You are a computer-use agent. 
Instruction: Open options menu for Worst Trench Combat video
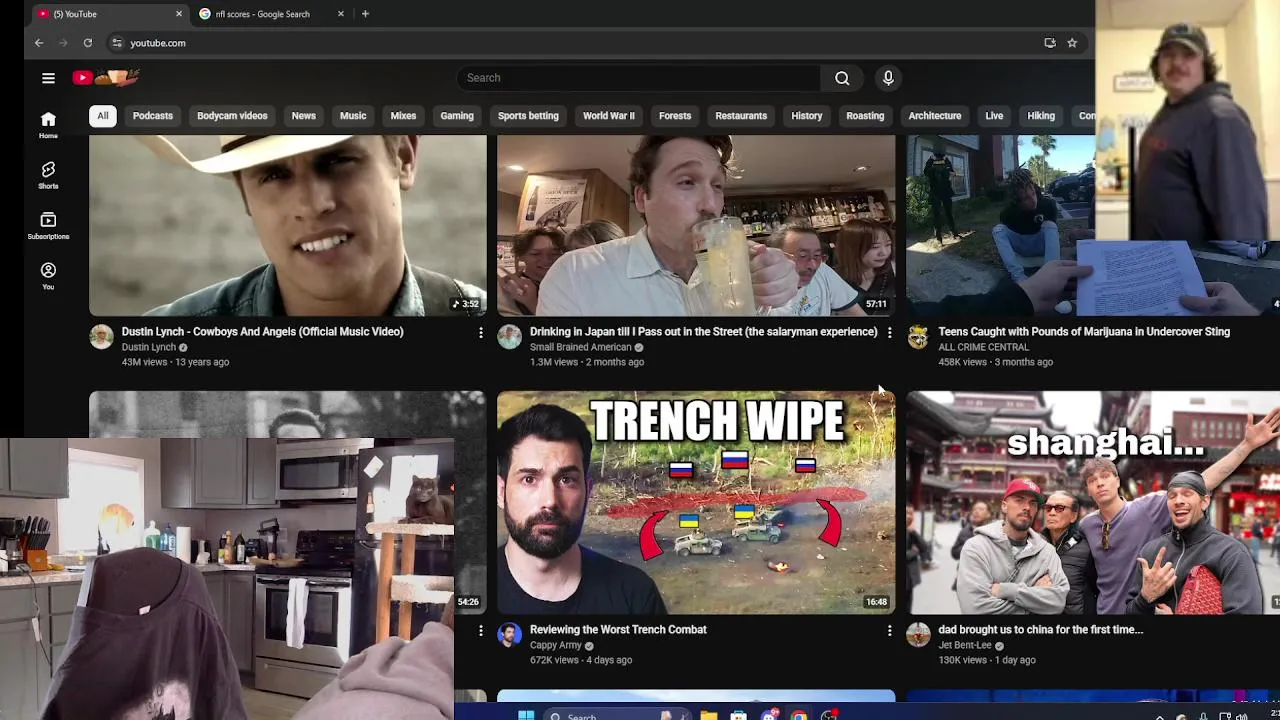click(x=889, y=630)
